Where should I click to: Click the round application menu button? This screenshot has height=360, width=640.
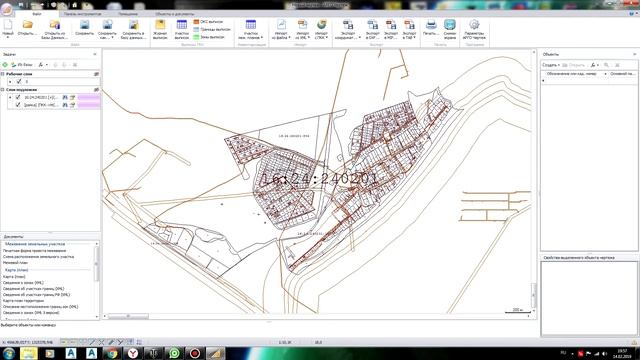tap(7, 9)
